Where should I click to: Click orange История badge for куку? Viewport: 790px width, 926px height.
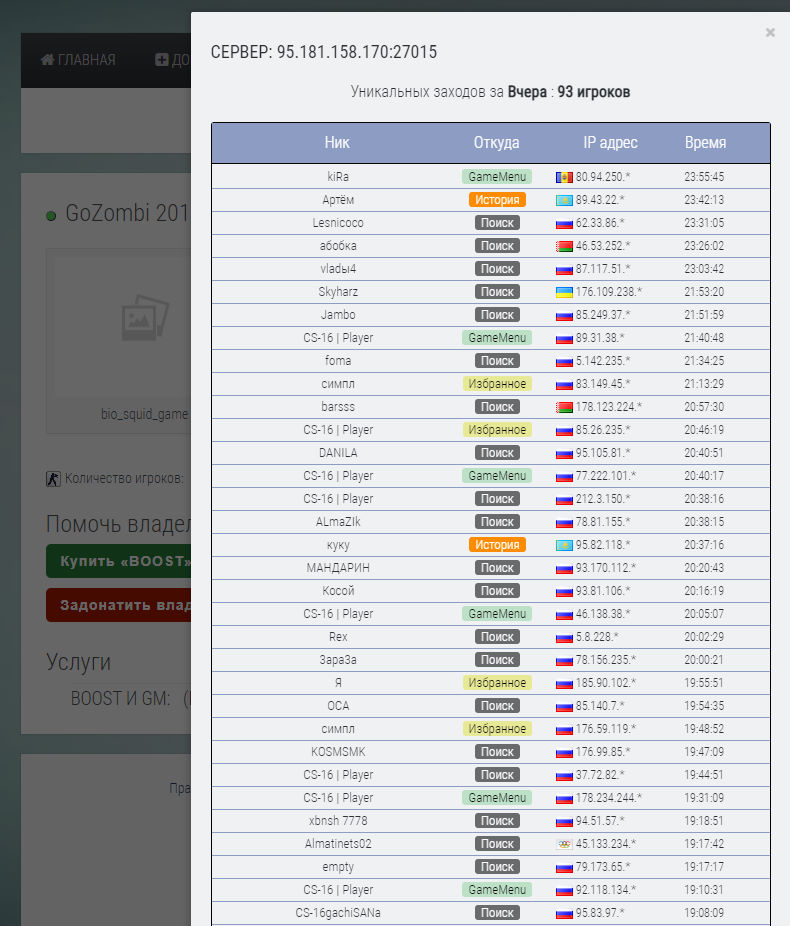[497, 544]
